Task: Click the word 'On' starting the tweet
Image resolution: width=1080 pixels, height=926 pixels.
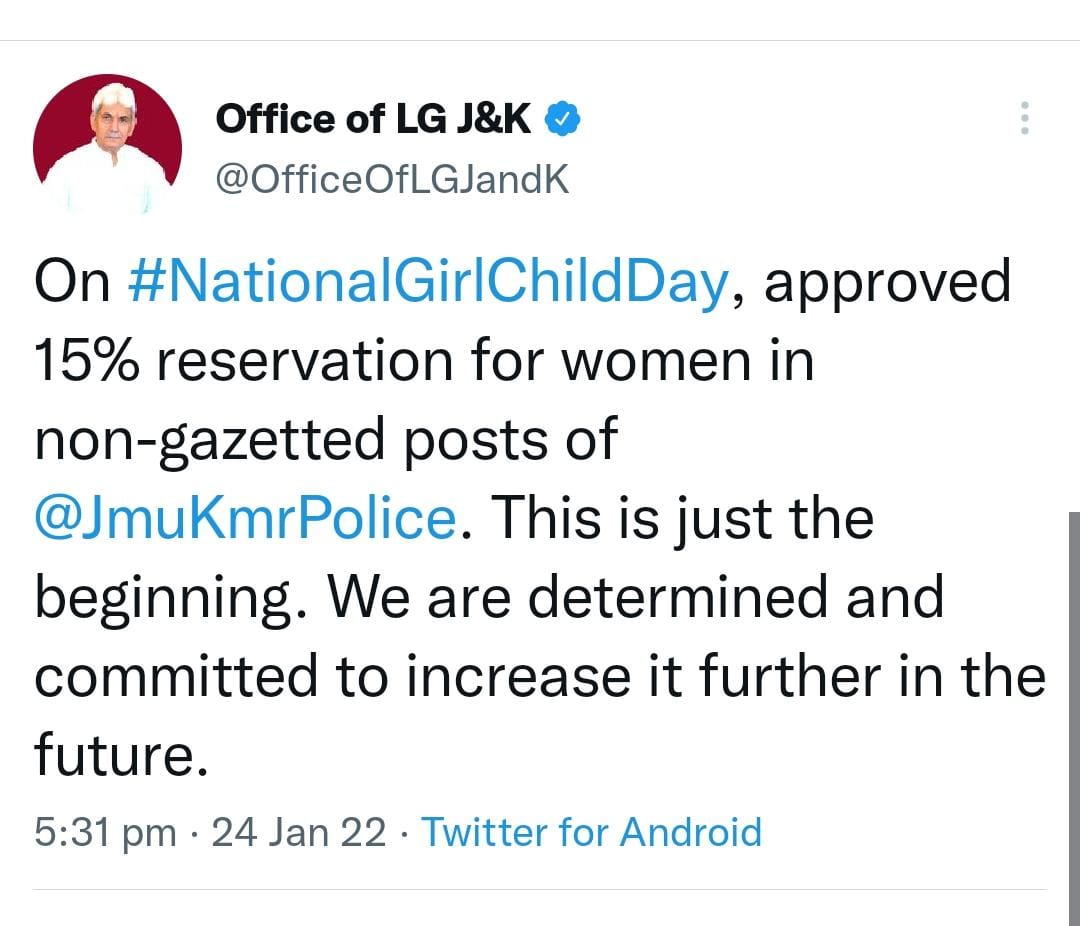Action: click(72, 281)
